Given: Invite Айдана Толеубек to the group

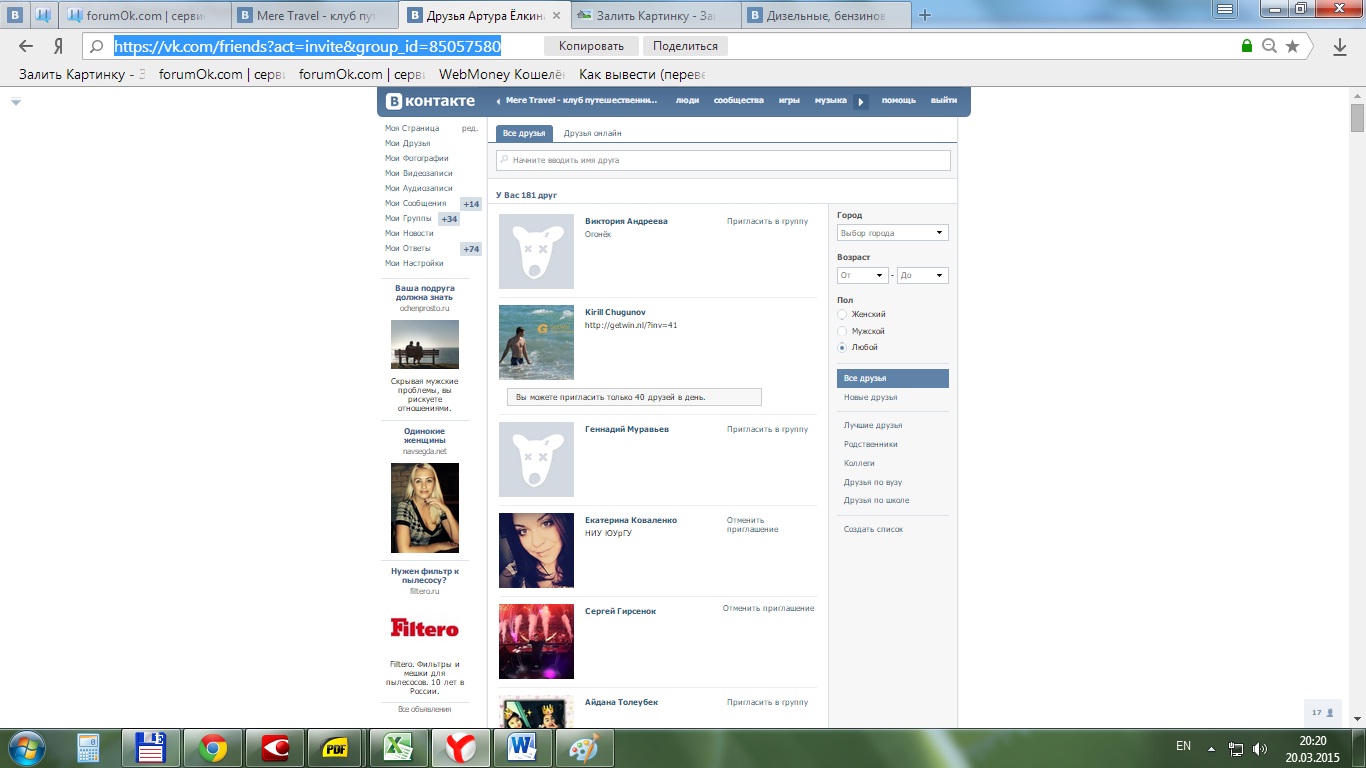Looking at the screenshot, I should (767, 702).
